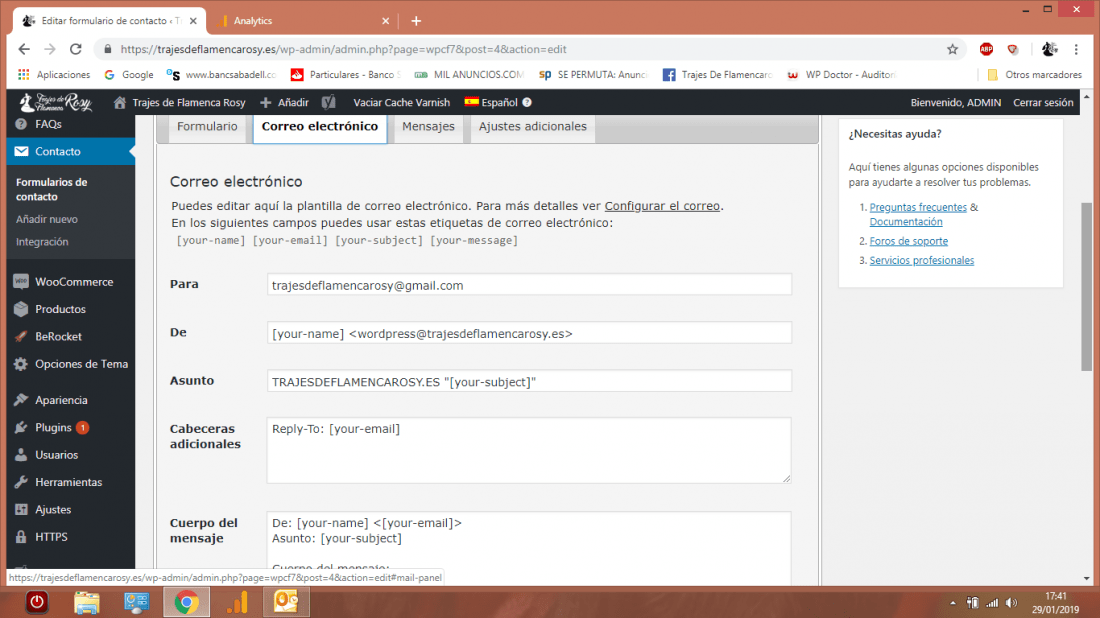
Task: Click the De sender input field
Action: coord(529,333)
